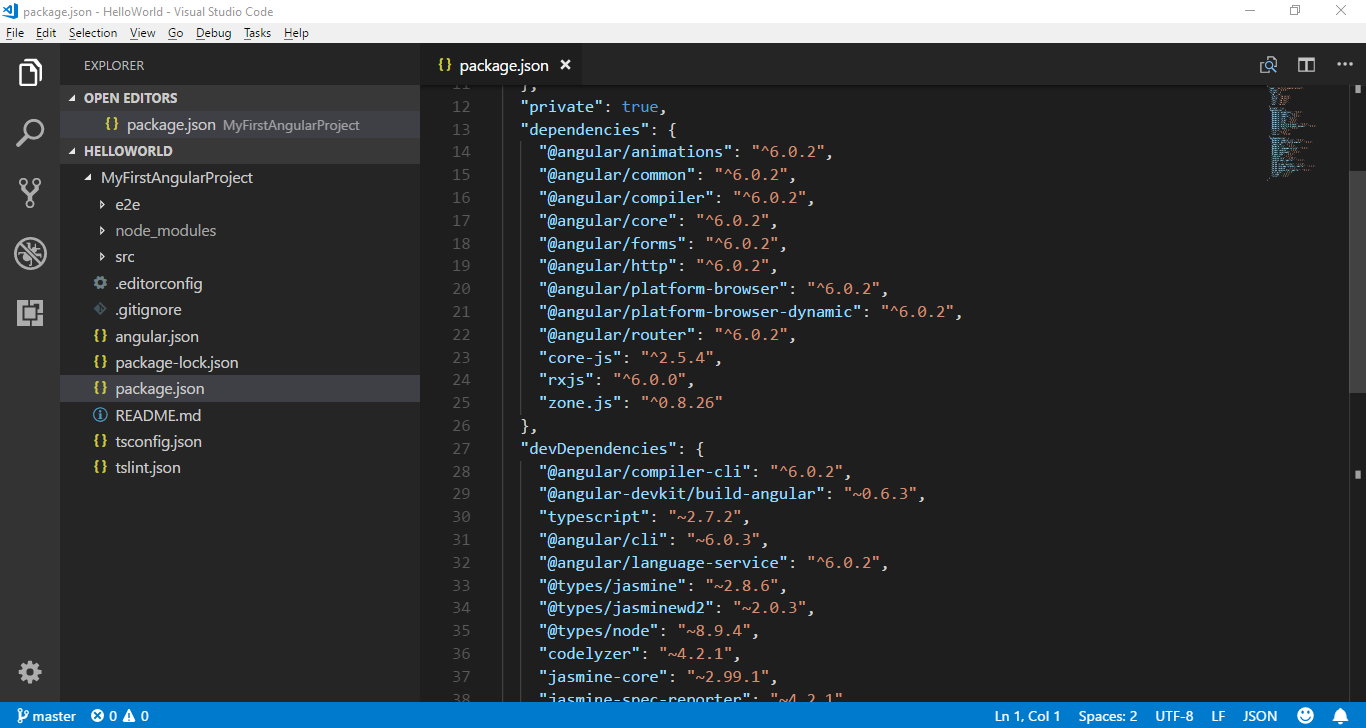Collapse the Open Editors section
The width and height of the screenshot is (1366, 728).
click(240, 98)
